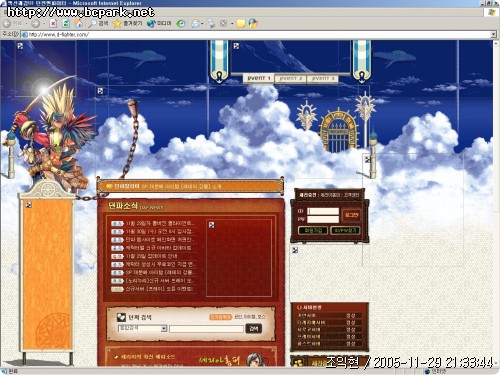Click the 던파 검색 text input field
The image size is (500, 375).
click(x=206, y=329)
